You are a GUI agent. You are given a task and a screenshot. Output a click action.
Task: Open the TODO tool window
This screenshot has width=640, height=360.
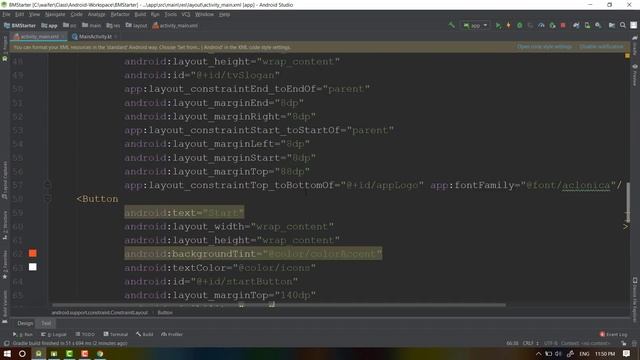(x=85, y=334)
